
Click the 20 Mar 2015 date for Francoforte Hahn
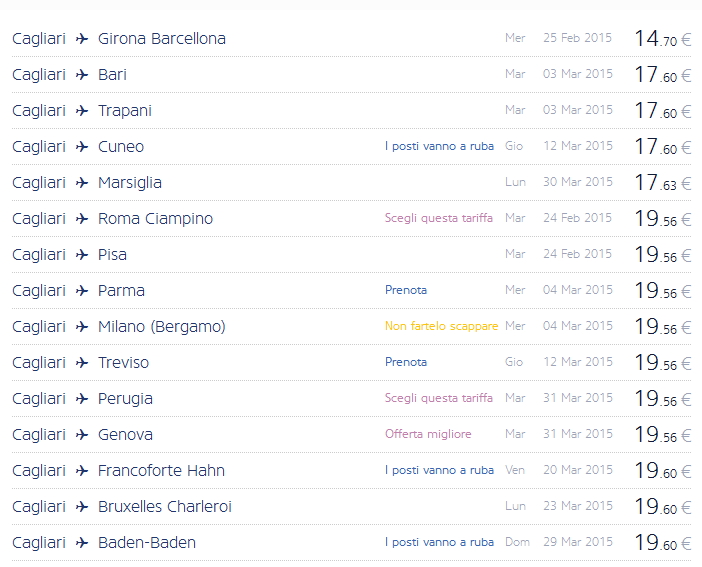click(x=578, y=470)
